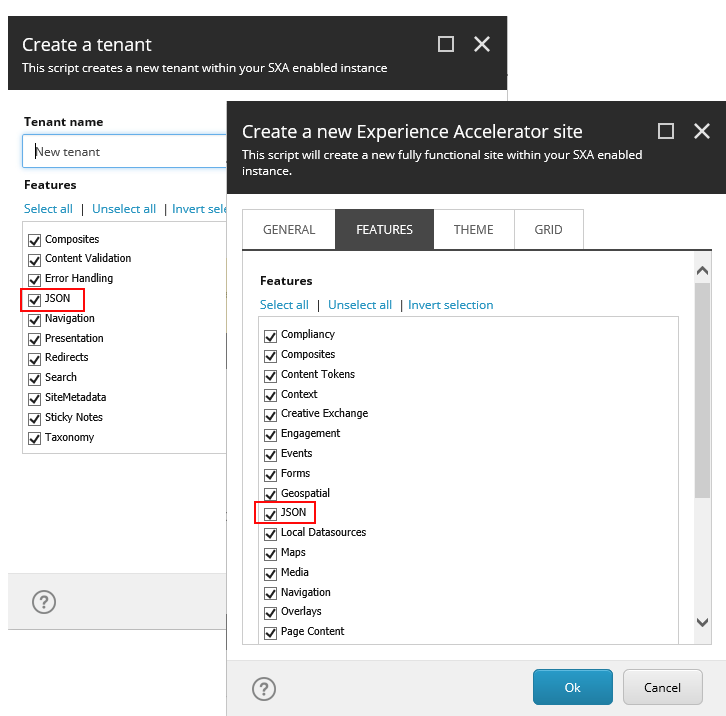This screenshot has width=726, height=716.
Task: Click the Tenant name input field
Action: (x=125, y=152)
